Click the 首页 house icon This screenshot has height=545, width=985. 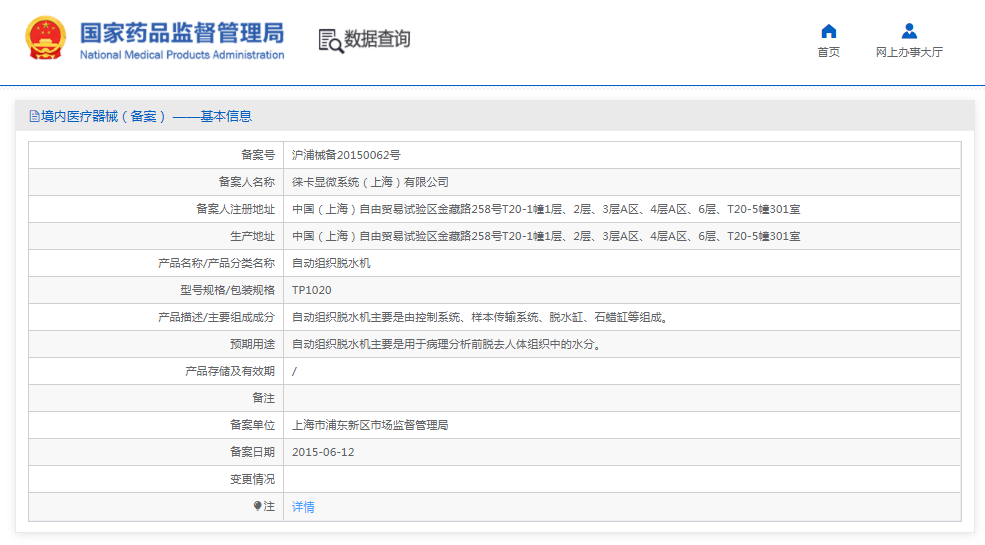(828, 31)
